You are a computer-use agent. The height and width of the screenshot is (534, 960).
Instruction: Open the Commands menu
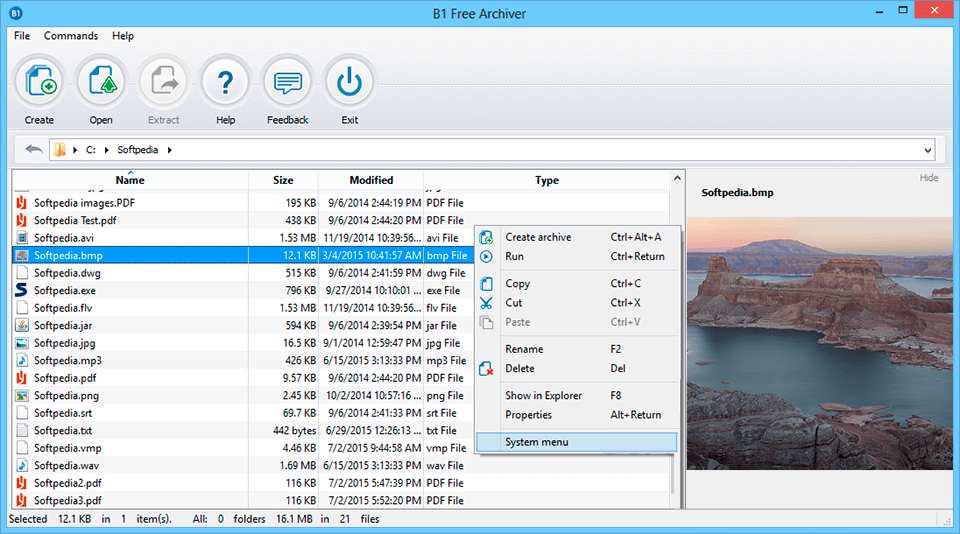click(x=71, y=36)
